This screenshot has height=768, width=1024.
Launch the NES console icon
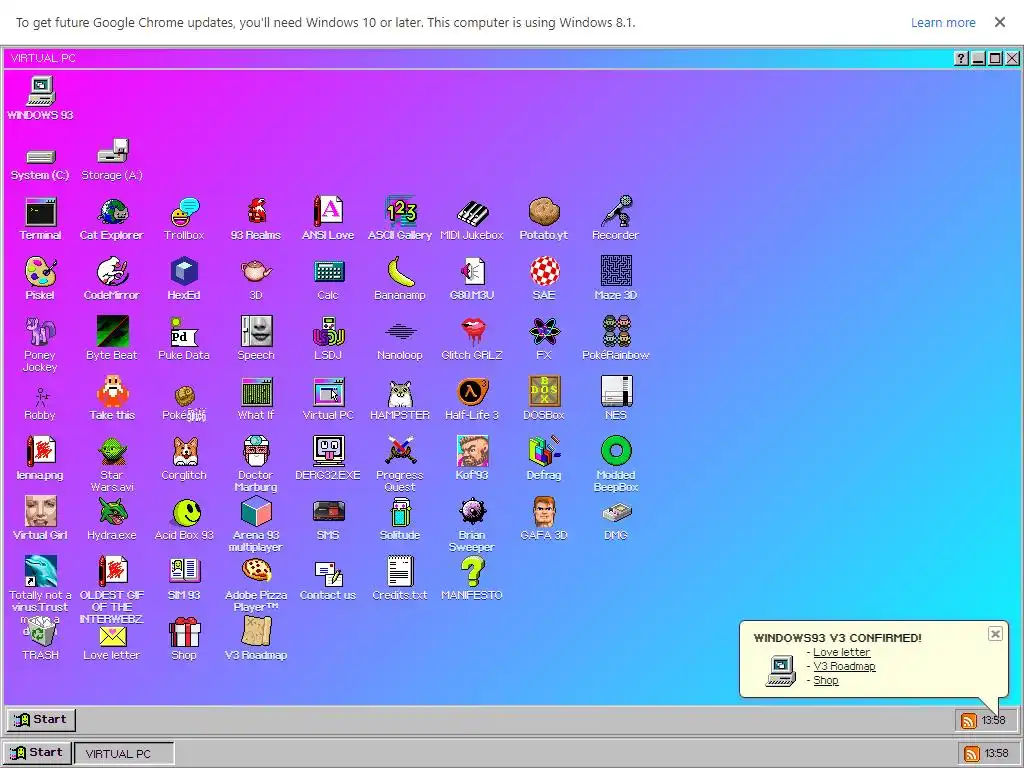(616, 399)
